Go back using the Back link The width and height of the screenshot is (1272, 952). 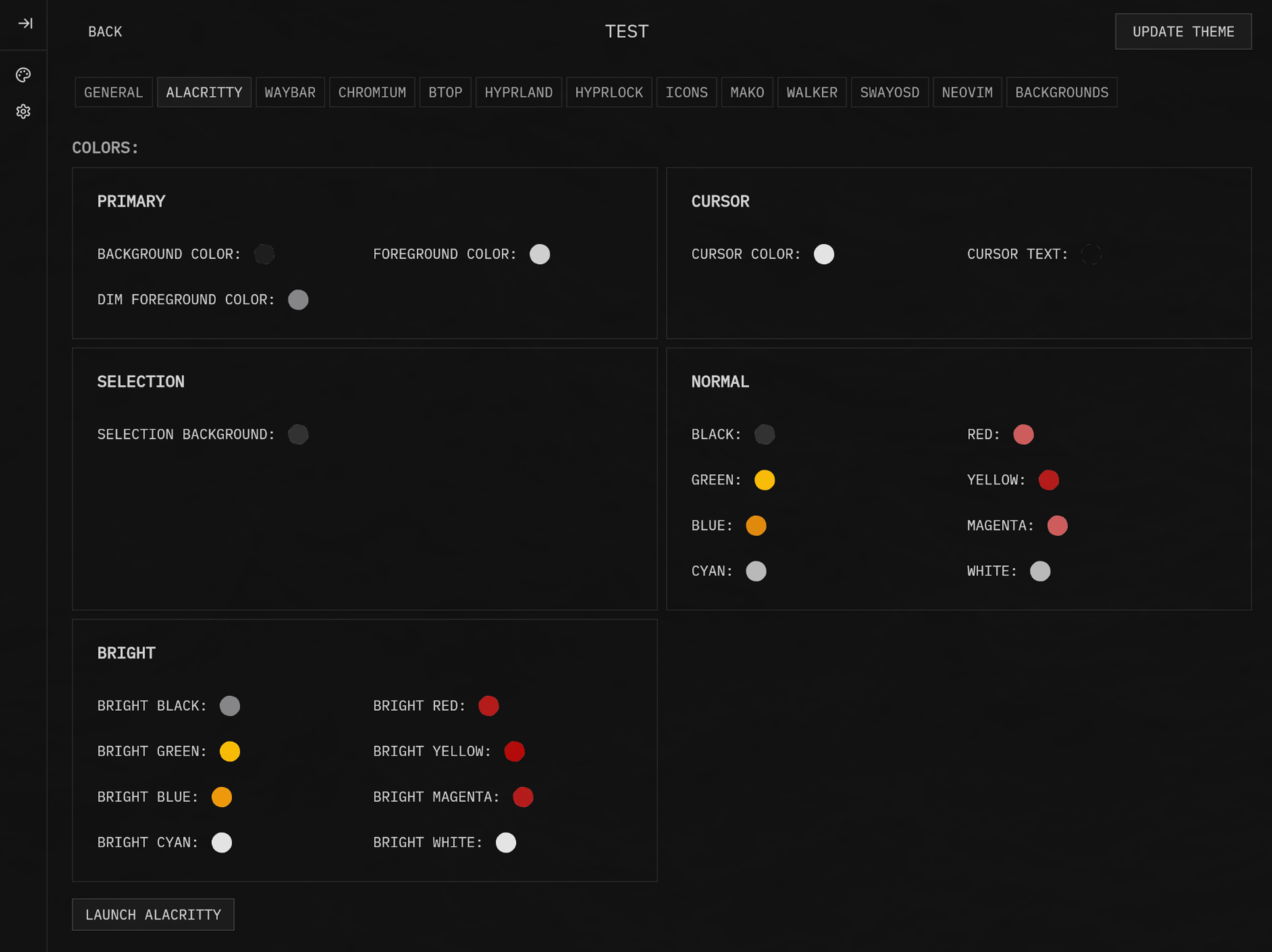[105, 32]
